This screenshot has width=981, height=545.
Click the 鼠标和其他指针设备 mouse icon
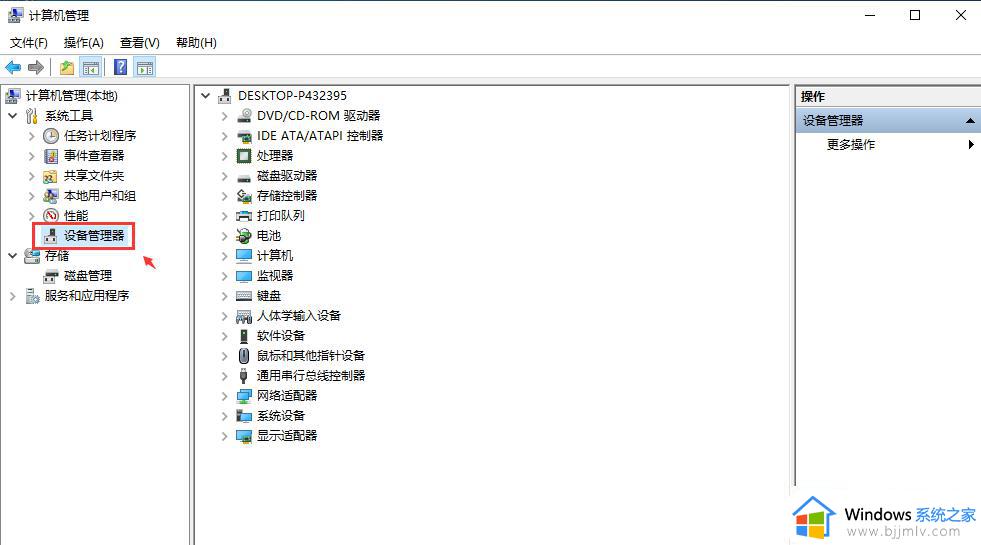(244, 356)
